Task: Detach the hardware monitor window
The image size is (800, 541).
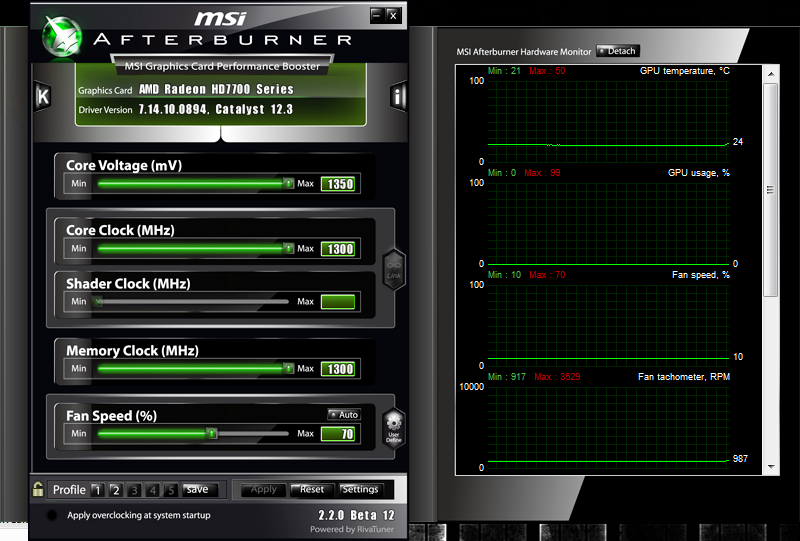Action: coord(617,51)
